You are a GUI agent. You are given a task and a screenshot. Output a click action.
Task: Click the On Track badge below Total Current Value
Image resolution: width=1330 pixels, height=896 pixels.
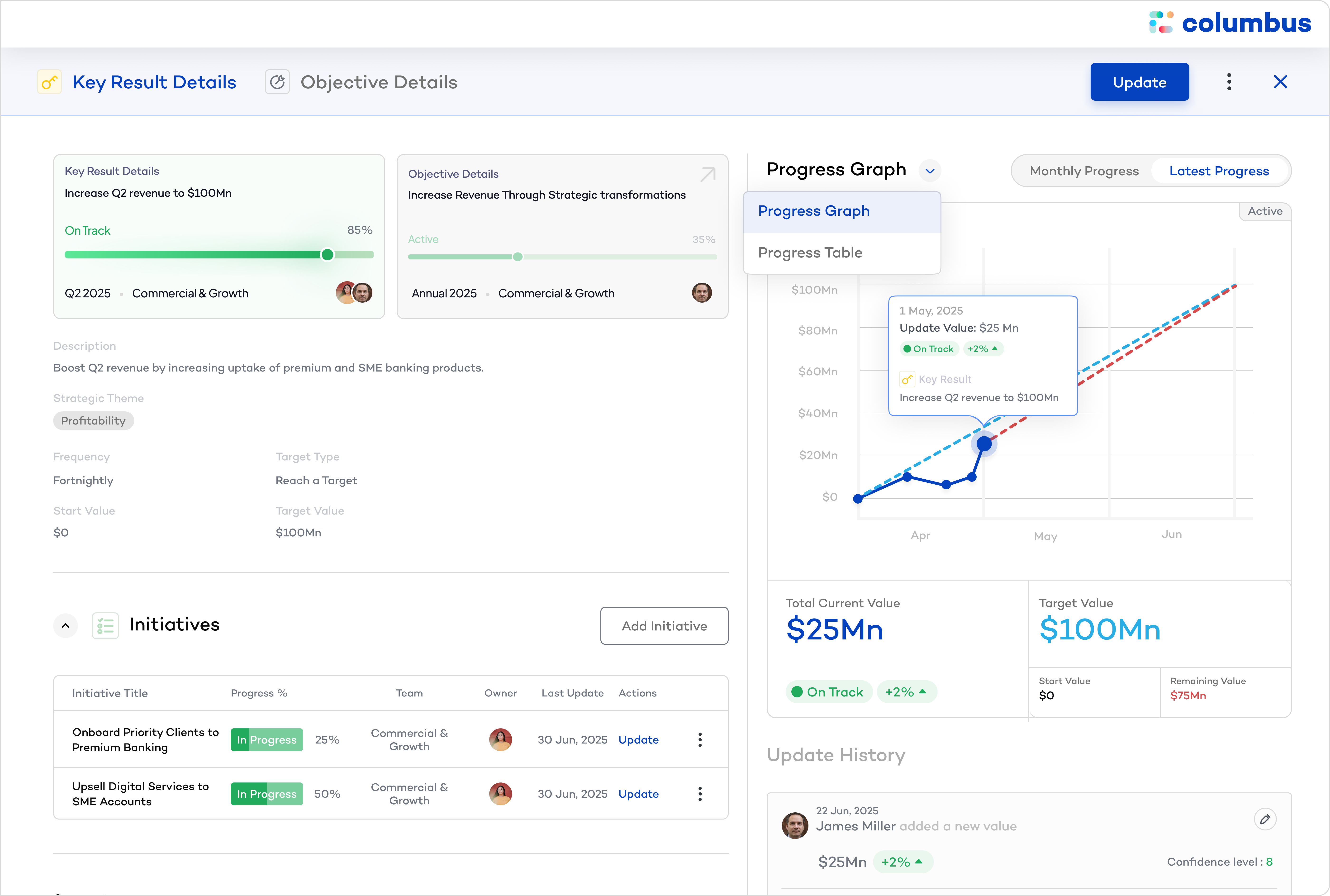[x=828, y=692]
